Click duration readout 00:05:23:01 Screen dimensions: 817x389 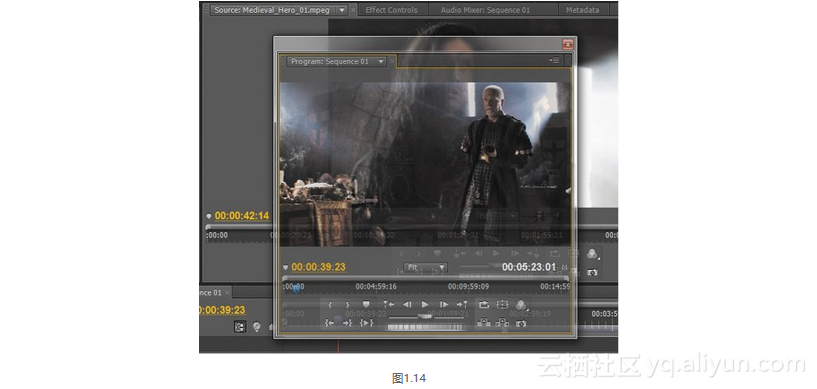529,267
